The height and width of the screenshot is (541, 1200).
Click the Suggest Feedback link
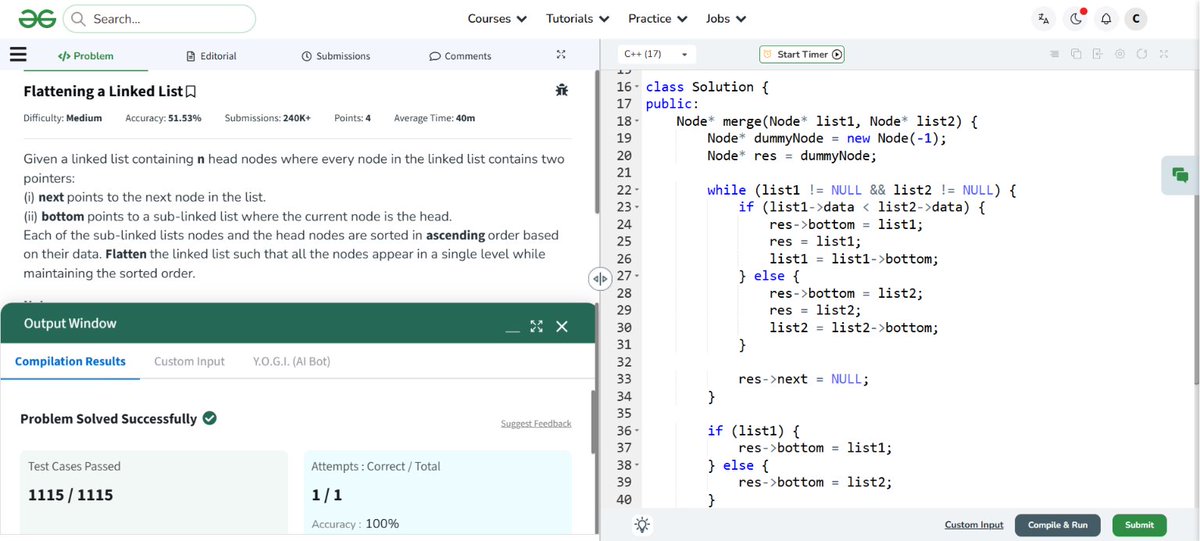pyautogui.click(x=536, y=424)
